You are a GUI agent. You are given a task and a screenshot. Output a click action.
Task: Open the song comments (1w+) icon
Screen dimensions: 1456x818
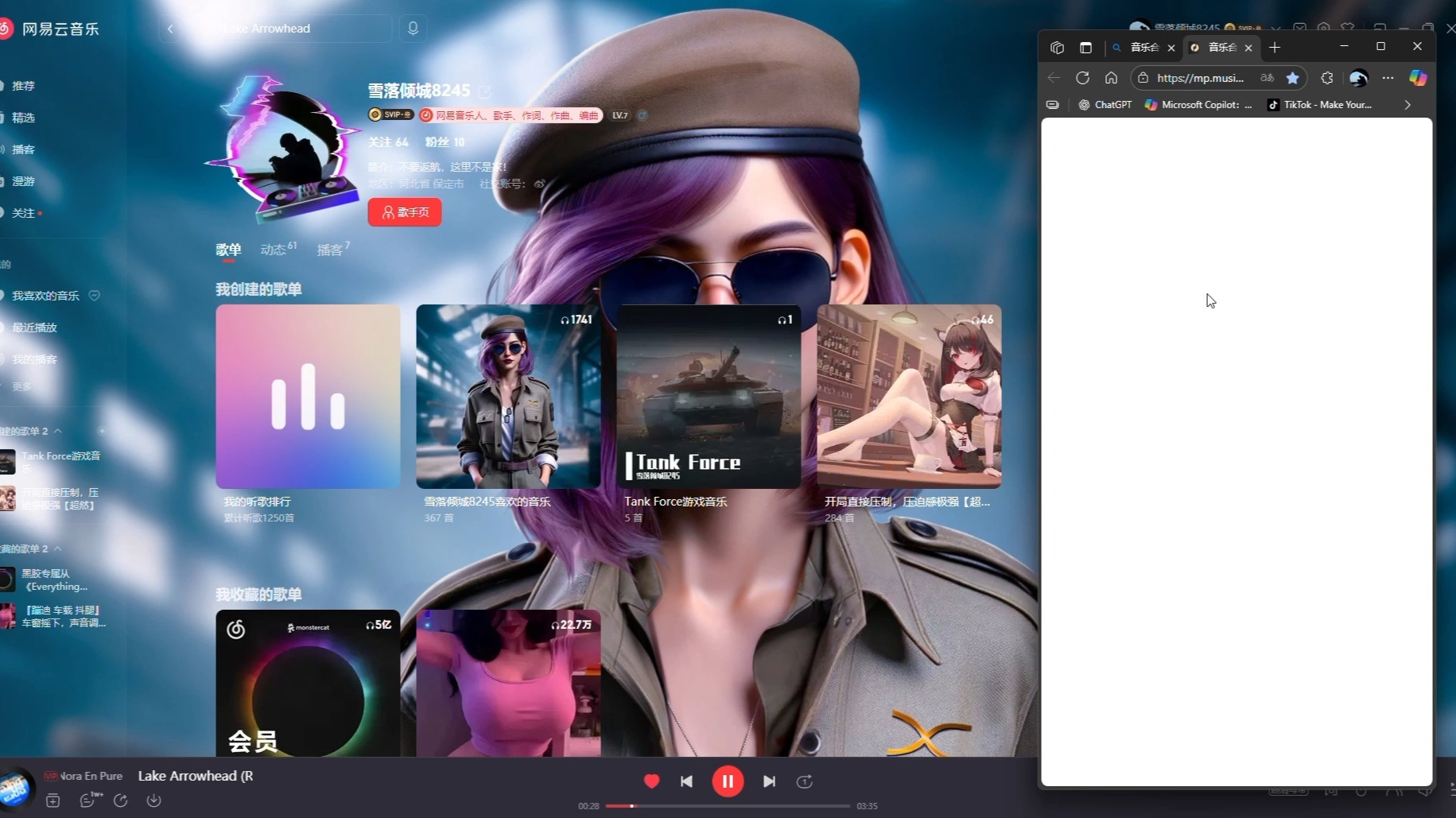click(x=88, y=801)
